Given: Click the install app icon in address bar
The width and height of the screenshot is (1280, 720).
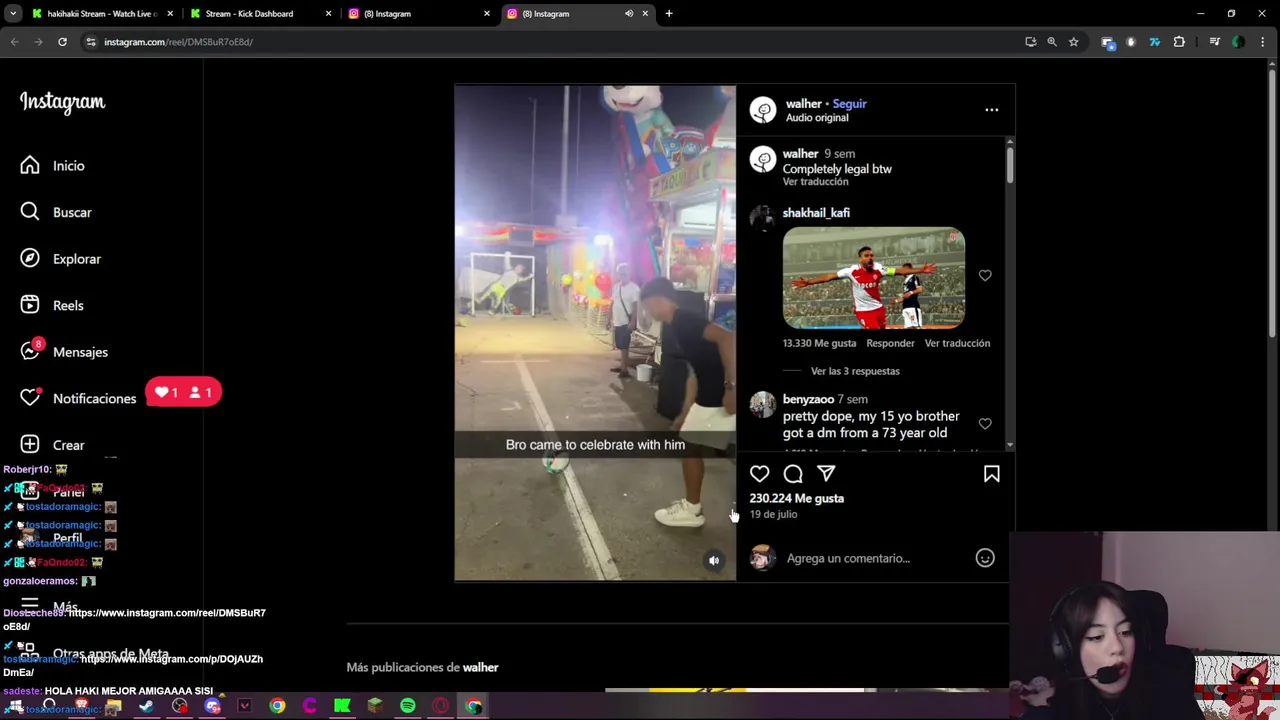Looking at the screenshot, I should pos(1031,42).
